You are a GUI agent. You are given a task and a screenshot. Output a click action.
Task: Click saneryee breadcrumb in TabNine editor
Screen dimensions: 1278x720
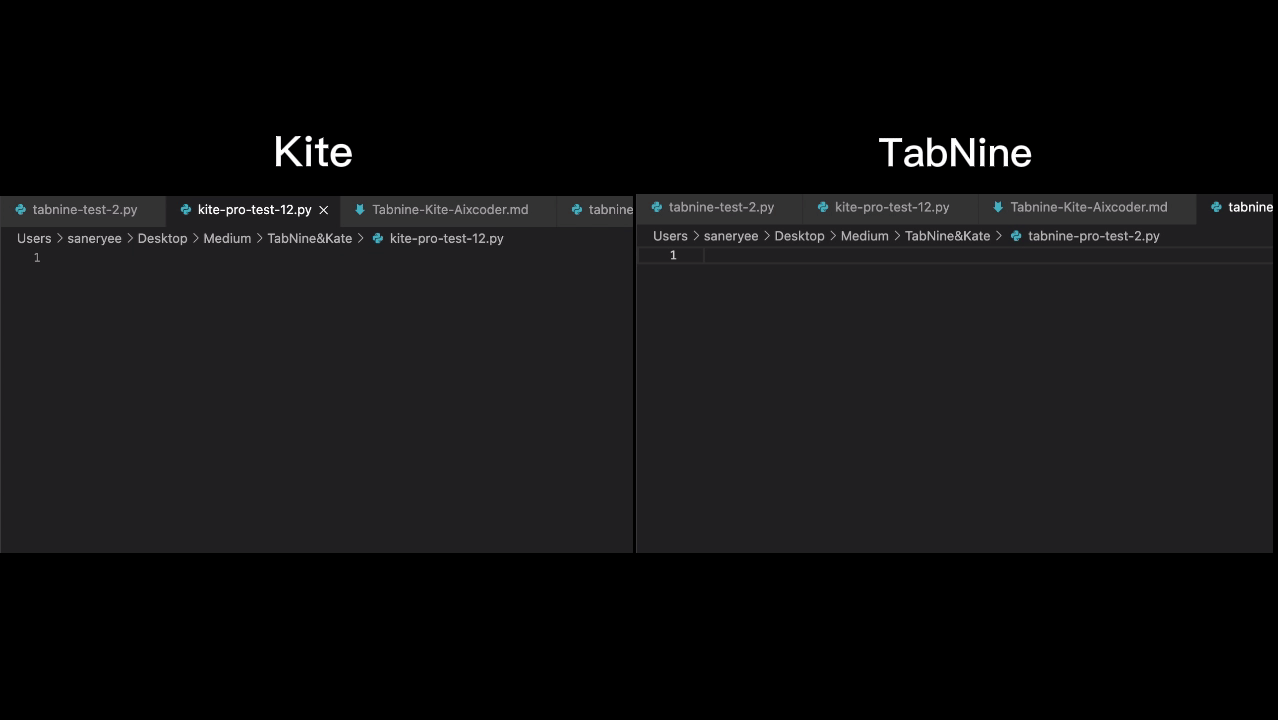coord(731,236)
